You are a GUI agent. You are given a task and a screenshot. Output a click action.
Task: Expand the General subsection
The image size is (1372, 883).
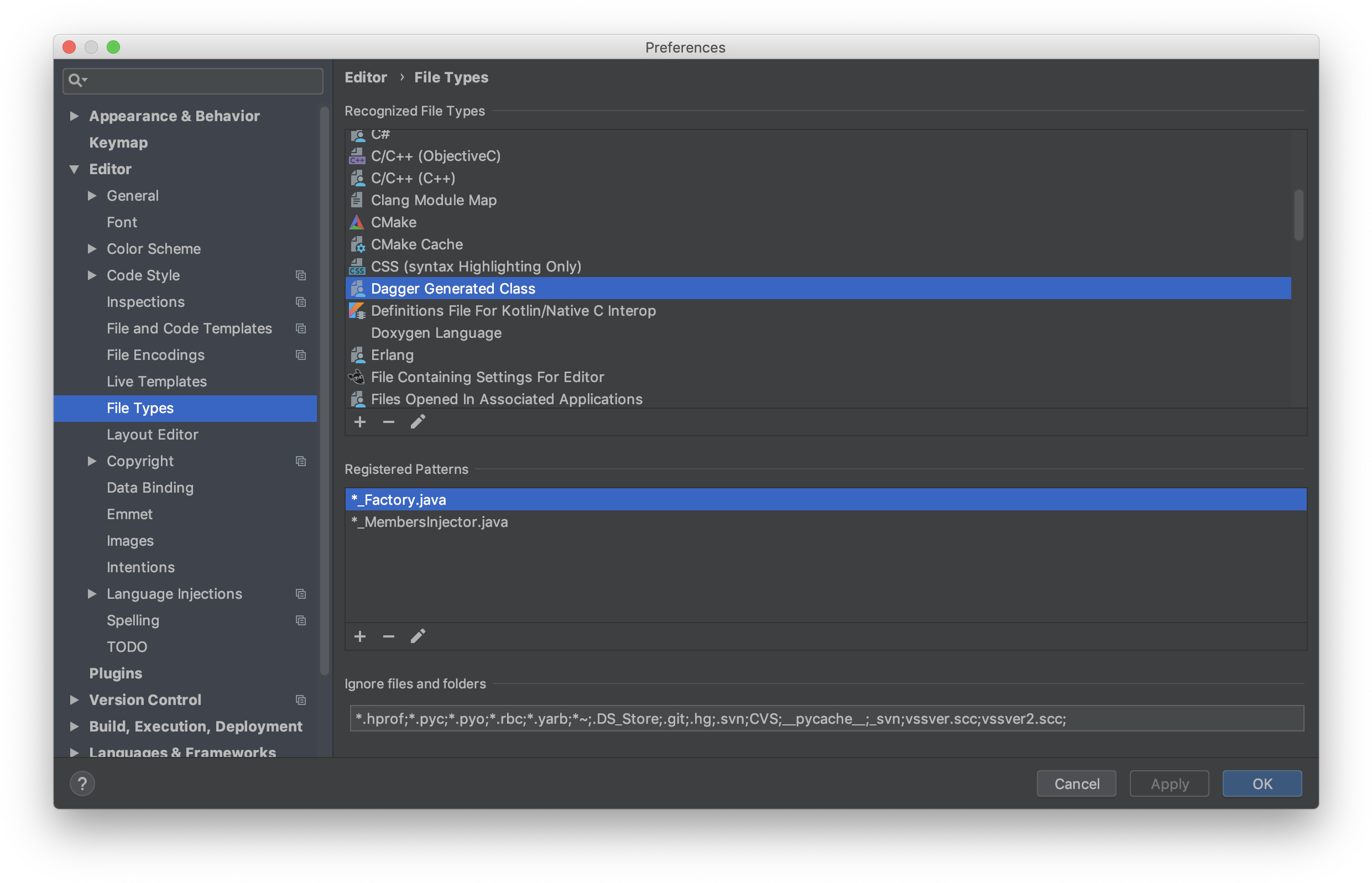[x=92, y=196]
